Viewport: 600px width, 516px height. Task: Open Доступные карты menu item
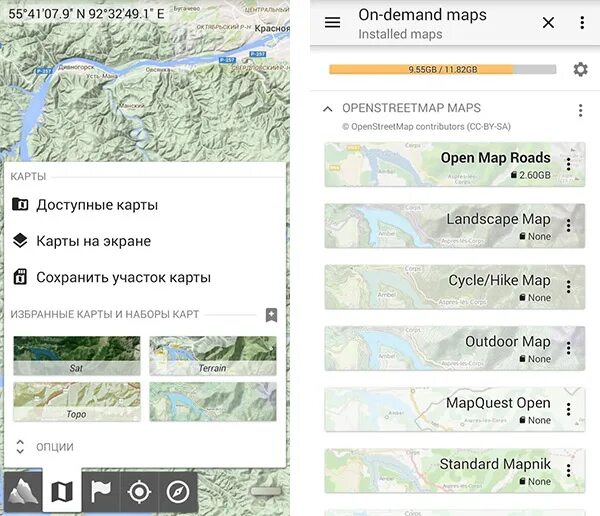tap(145, 205)
